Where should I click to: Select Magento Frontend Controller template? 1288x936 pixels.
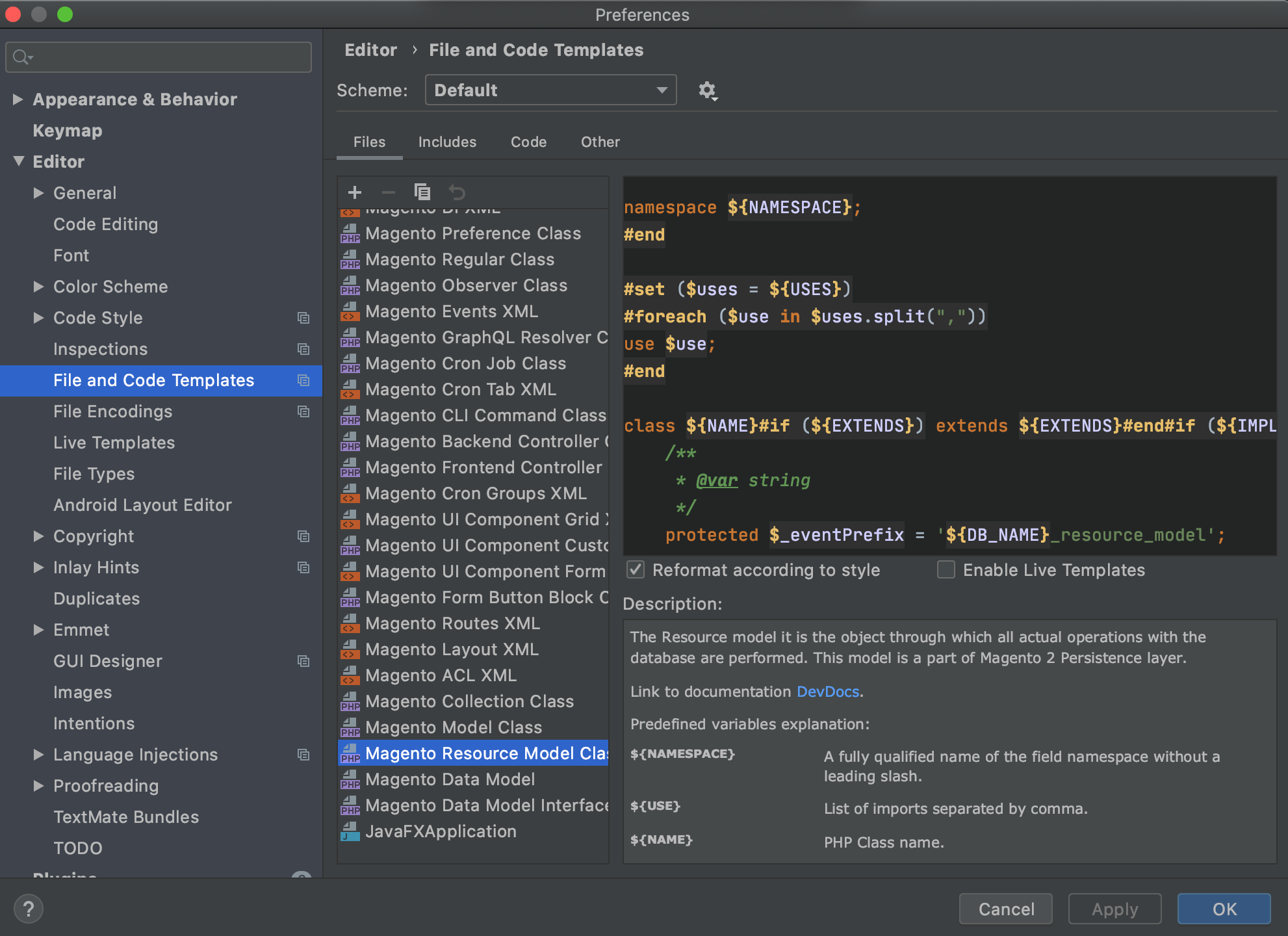473,467
